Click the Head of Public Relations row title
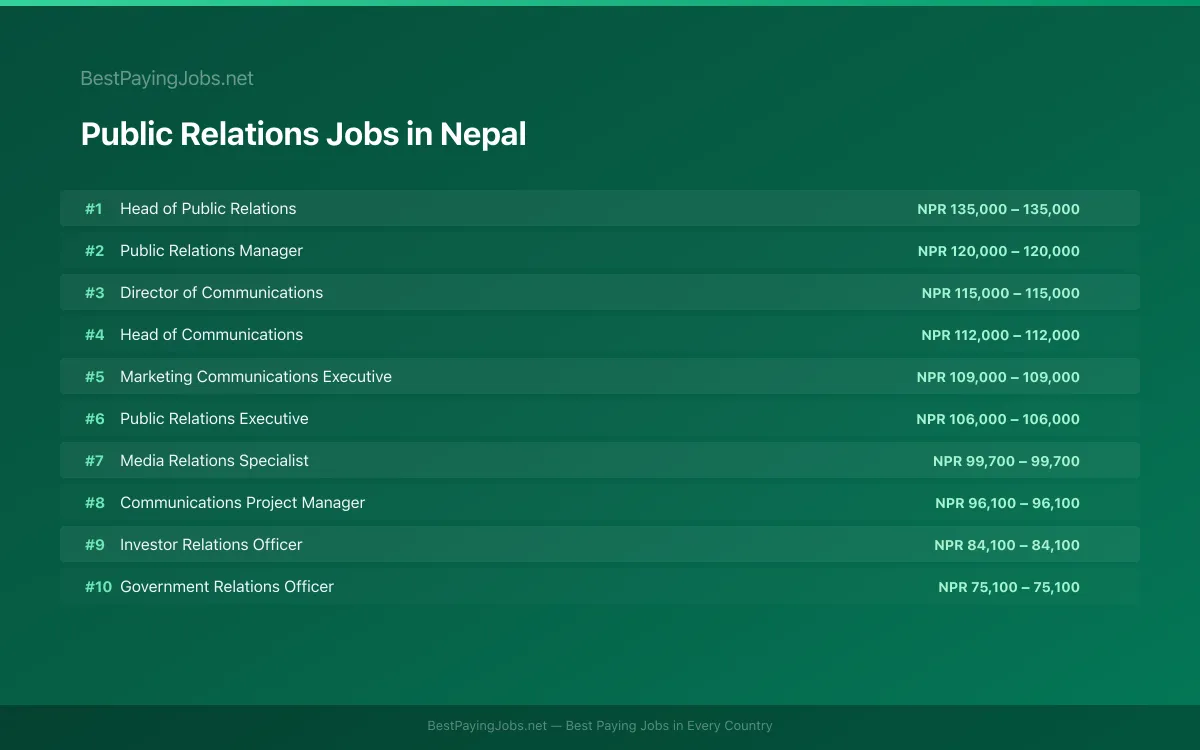Image resolution: width=1200 pixels, height=750 pixels. tap(208, 209)
